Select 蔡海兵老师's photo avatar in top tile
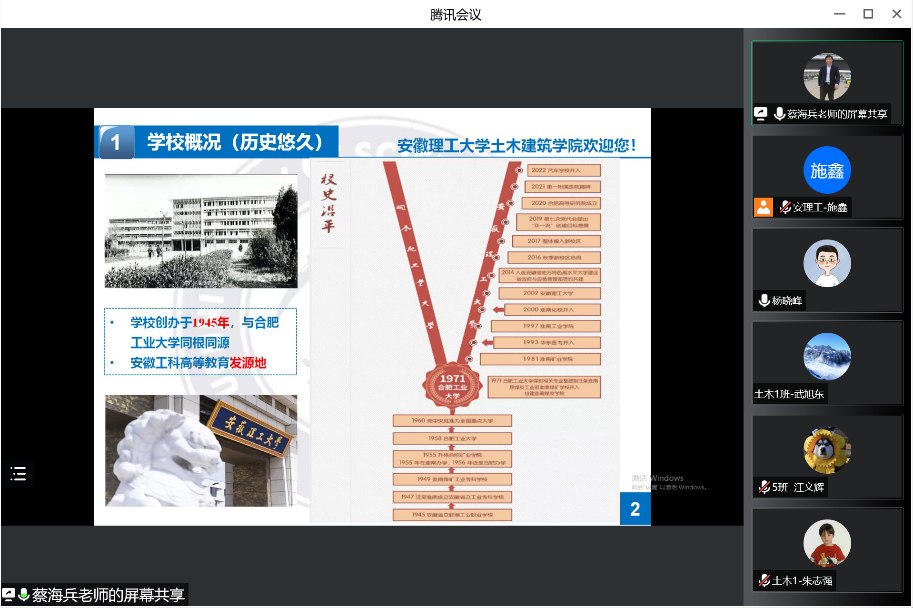The height and width of the screenshot is (608, 913). click(x=827, y=76)
